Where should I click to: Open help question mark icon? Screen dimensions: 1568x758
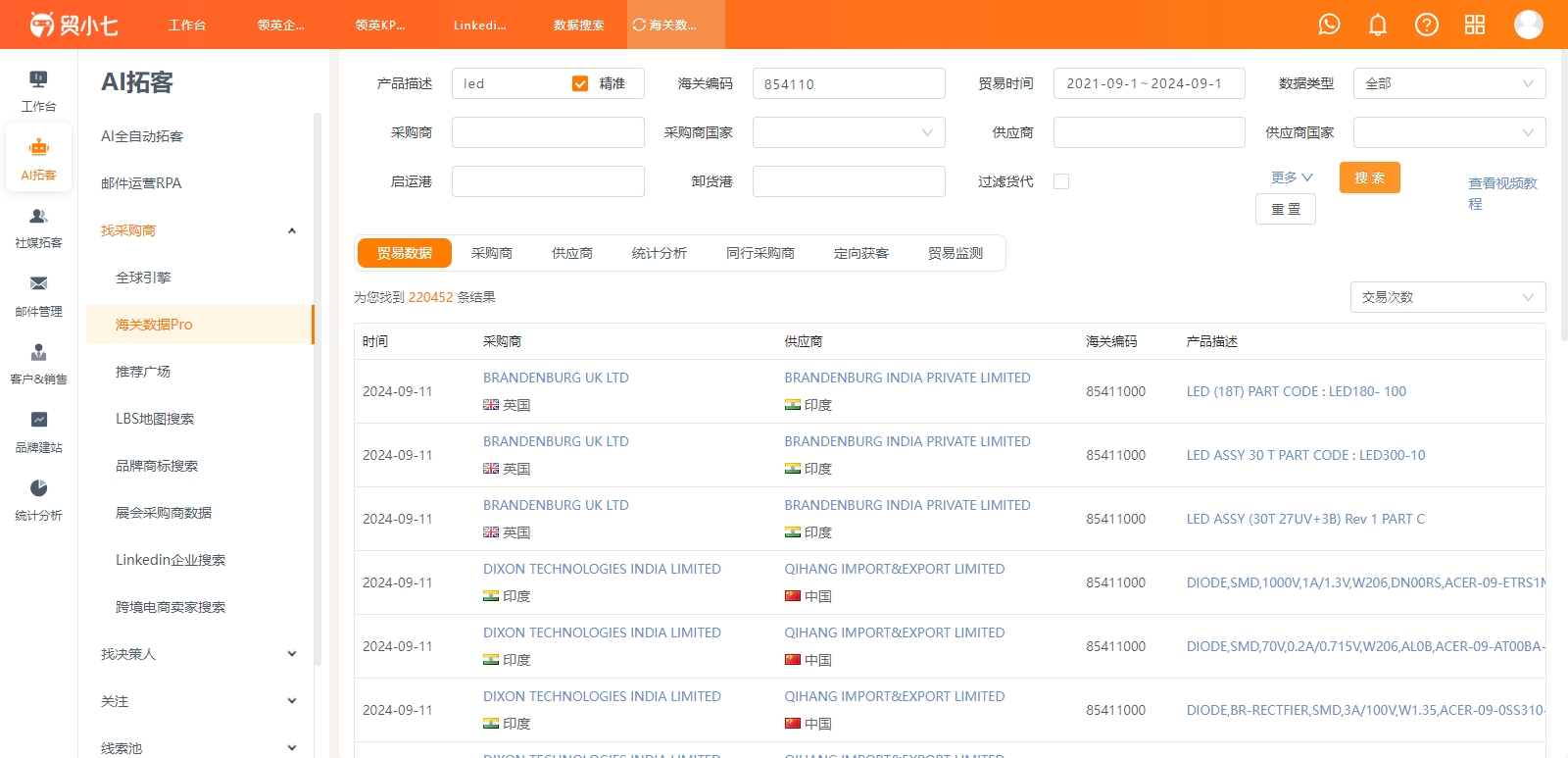coord(1427,25)
